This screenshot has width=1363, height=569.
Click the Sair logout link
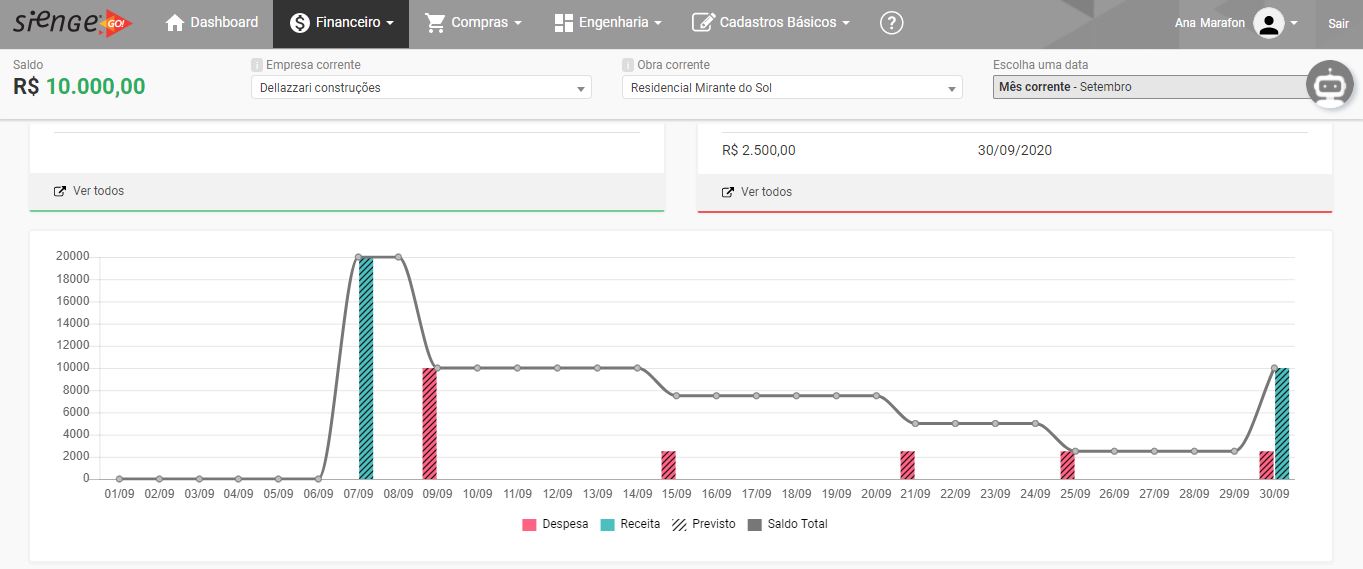coord(1338,23)
